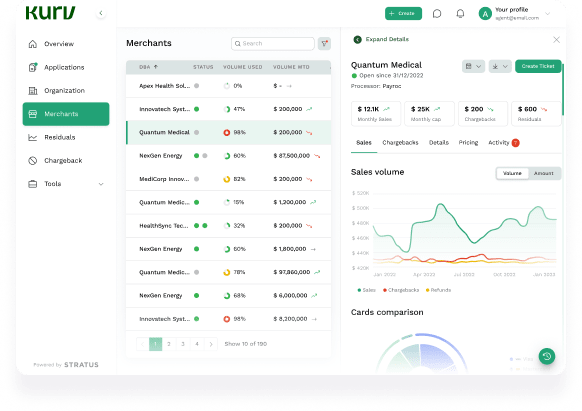582x411 pixels.
Task: Click the Create button
Action: coord(403,13)
